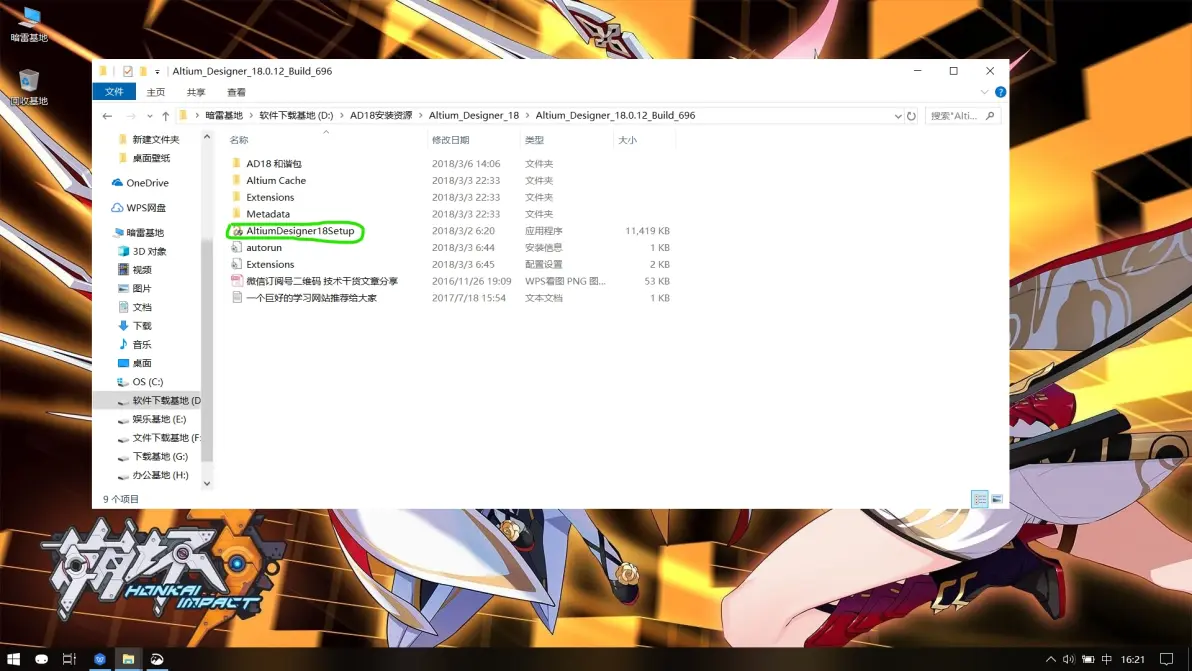Click the search box in Explorer
Image resolution: width=1192 pixels, height=671 pixels.
962,116
